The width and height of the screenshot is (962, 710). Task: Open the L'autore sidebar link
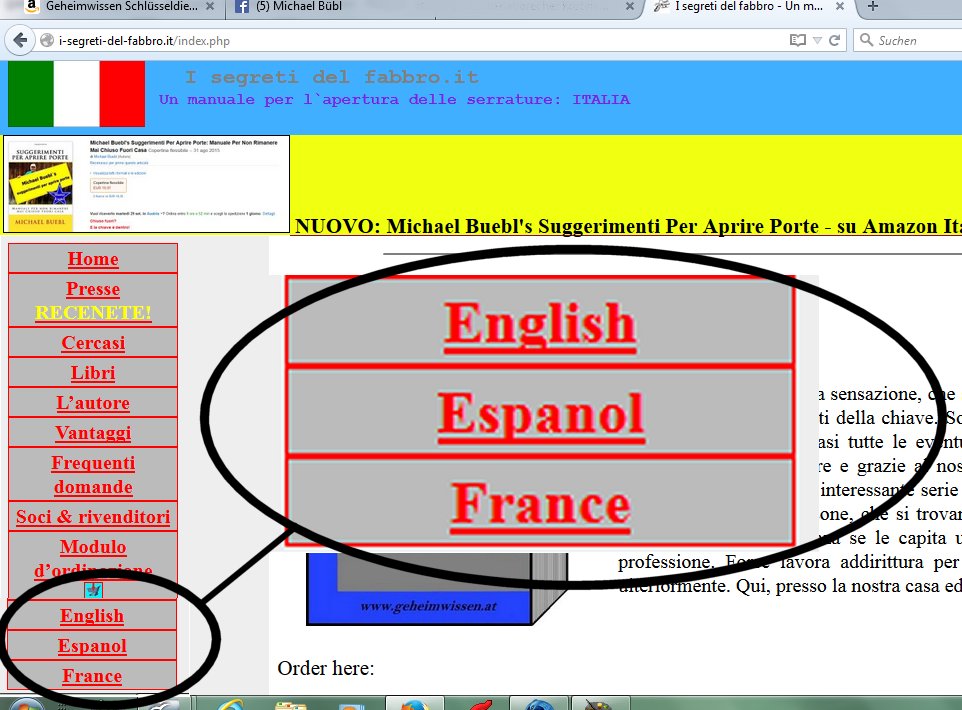pos(93,403)
